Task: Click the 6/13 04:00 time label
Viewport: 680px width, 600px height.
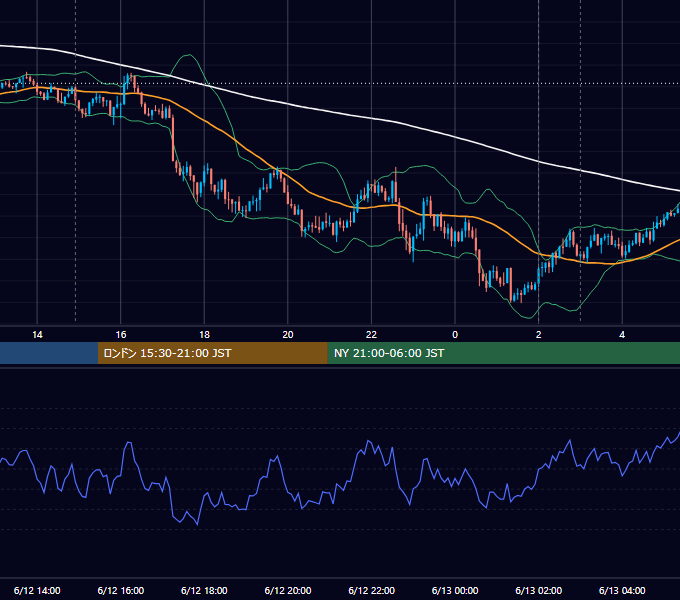Action: point(622,590)
